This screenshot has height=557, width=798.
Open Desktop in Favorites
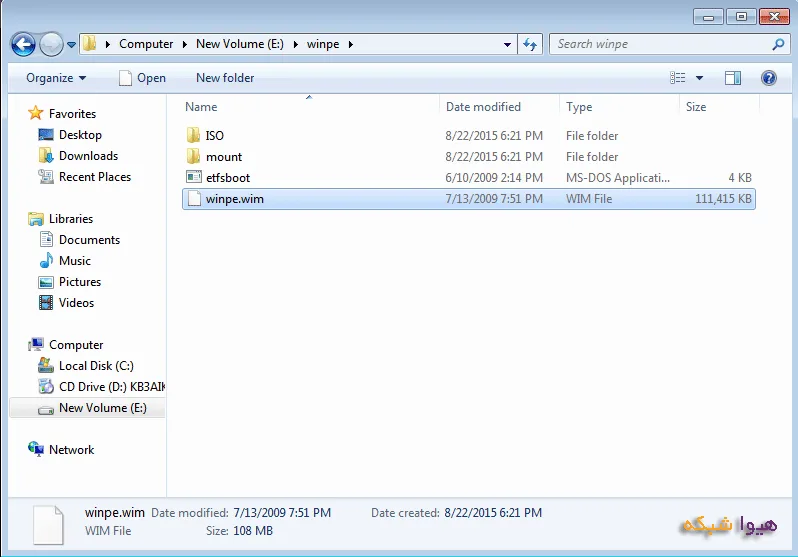click(80, 135)
